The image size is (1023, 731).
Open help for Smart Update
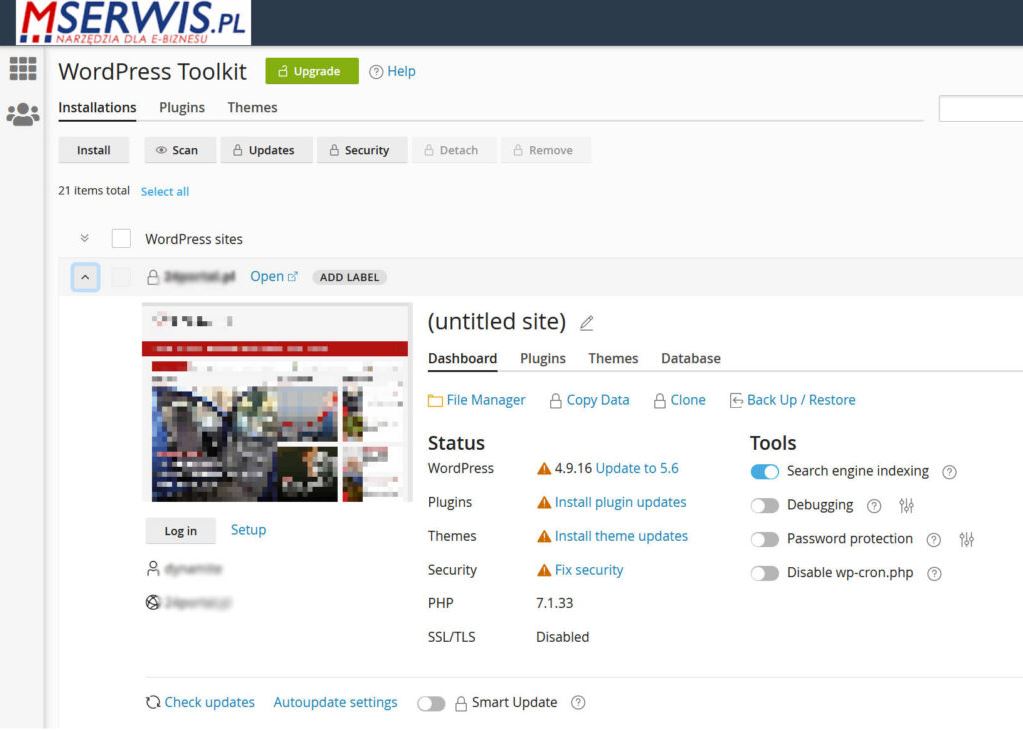pyautogui.click(x=578, y=702)
